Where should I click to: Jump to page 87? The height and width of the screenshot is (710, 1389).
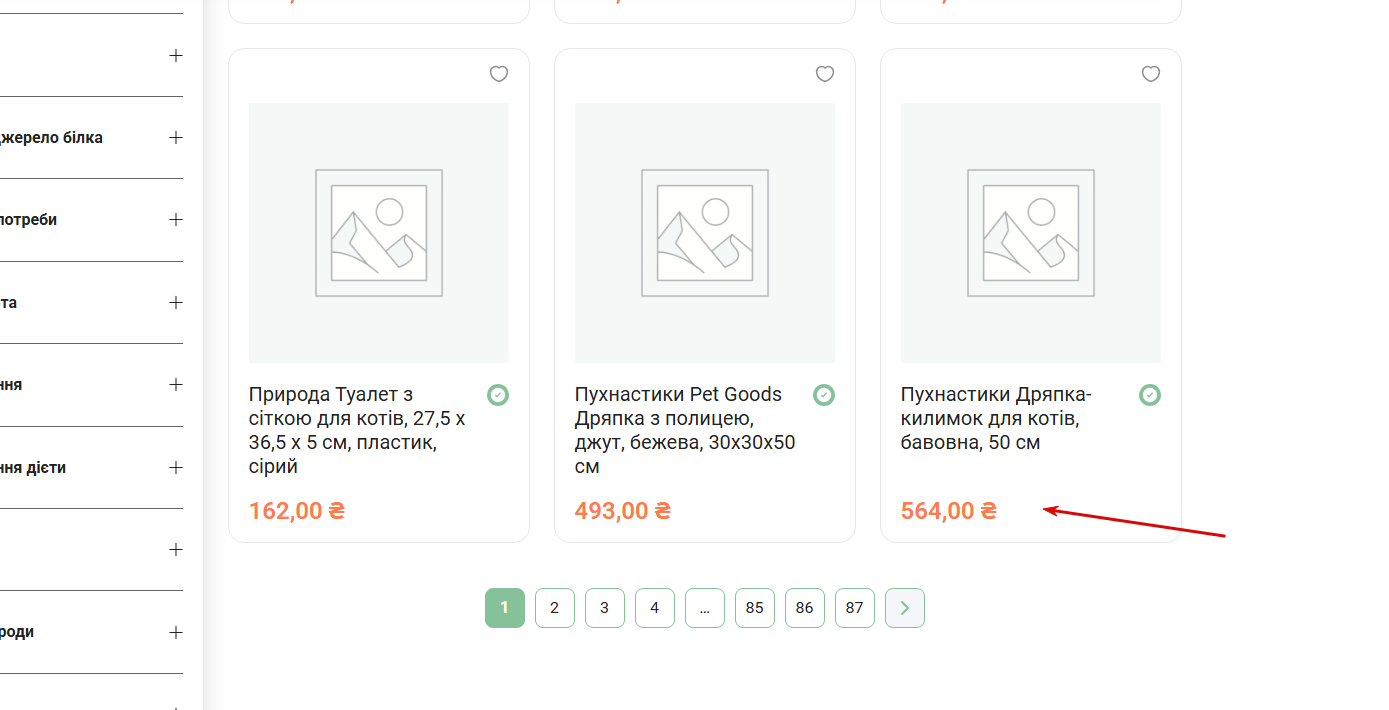(855, 608)
